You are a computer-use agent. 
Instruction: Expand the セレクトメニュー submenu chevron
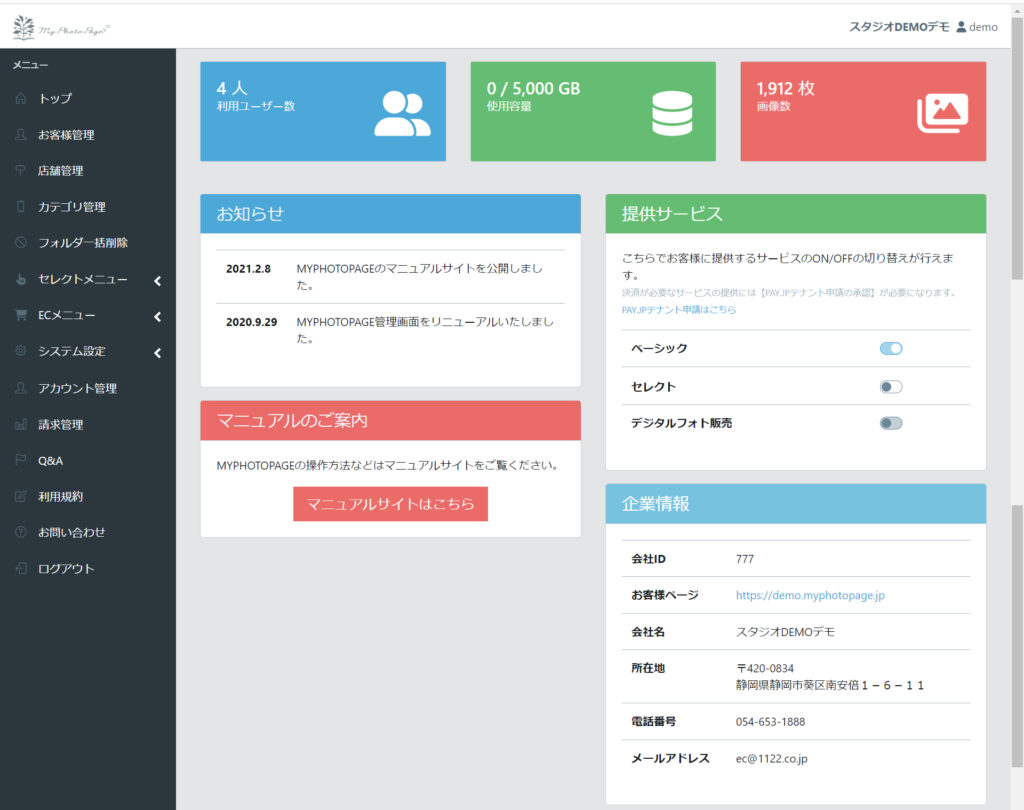tap(157, 281)
